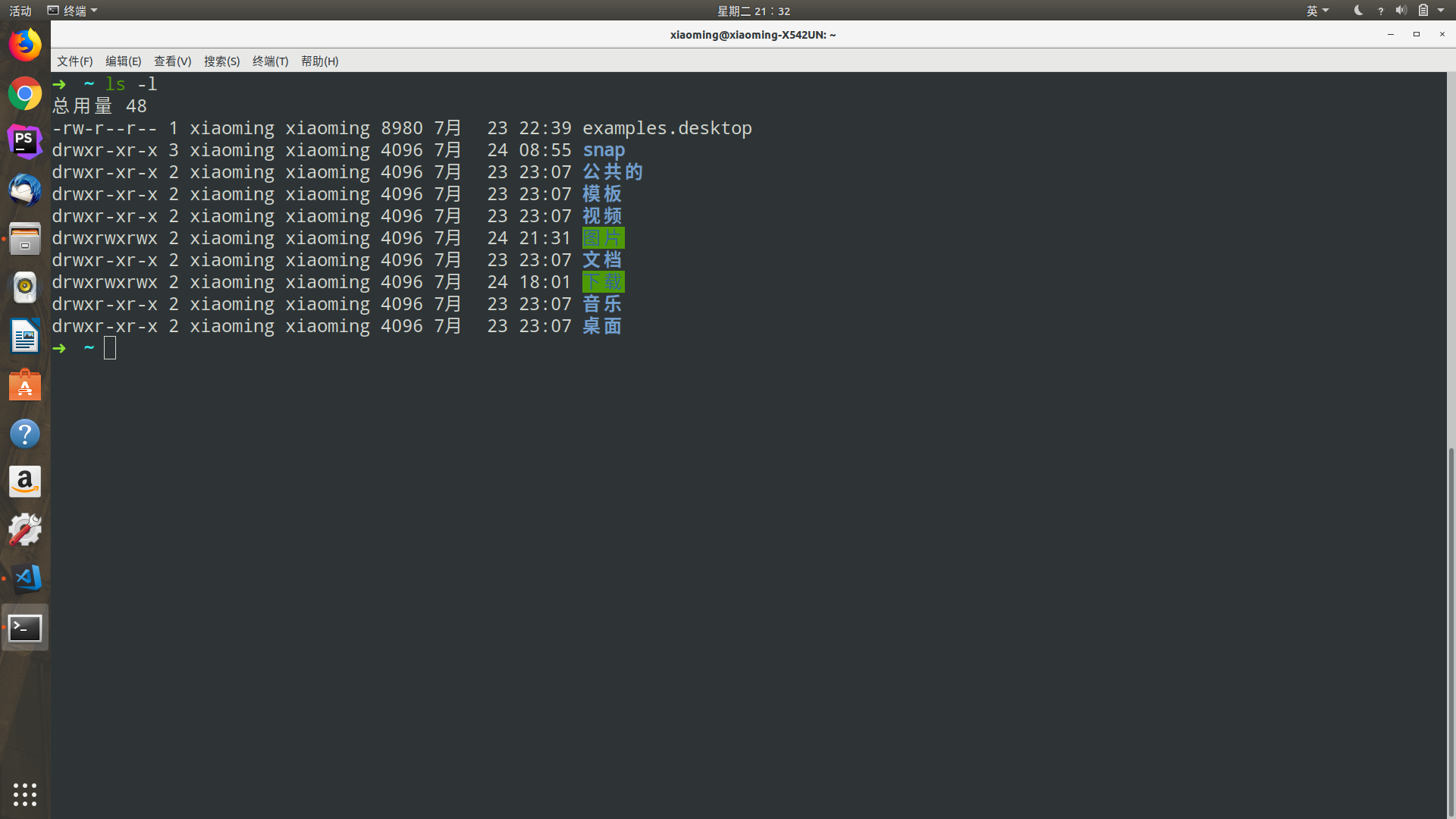Click the 桌面 directory name
The height and width of the screenshot is (819, 1456).
pyautogui.click(x=602, y=326)
